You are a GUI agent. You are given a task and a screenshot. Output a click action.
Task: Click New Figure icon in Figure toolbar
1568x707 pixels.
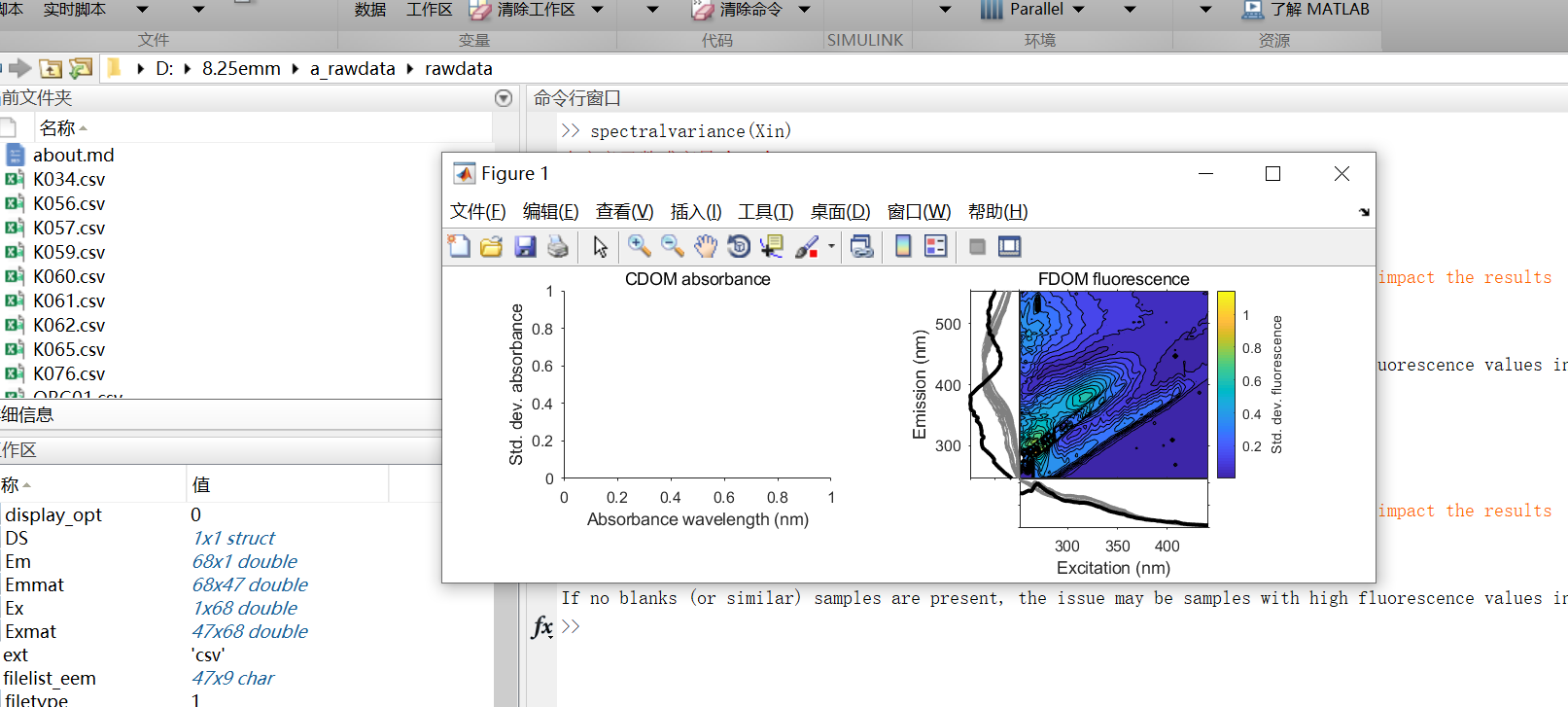click(459, 247)
